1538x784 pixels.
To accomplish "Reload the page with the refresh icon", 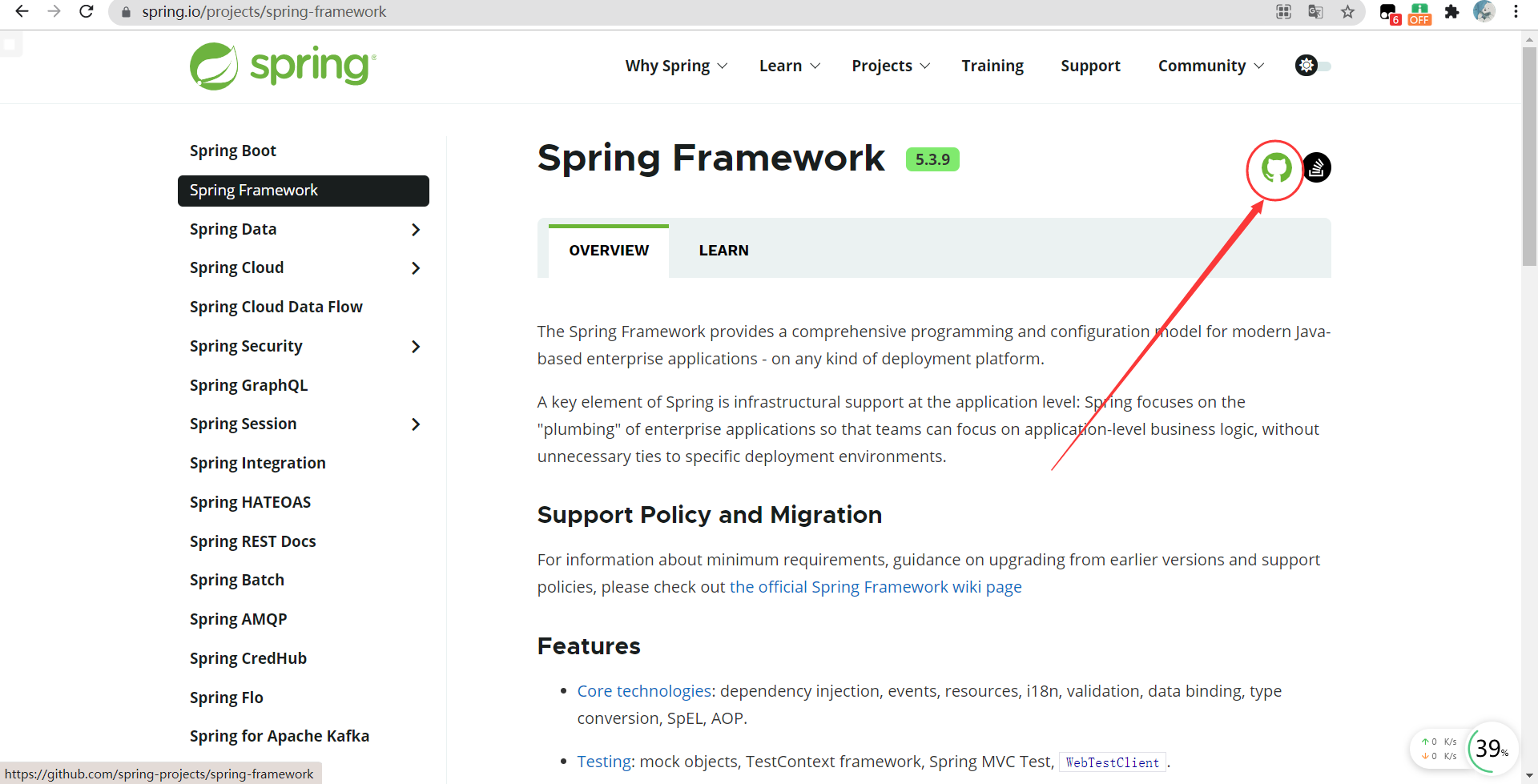I will coord(87,11).
